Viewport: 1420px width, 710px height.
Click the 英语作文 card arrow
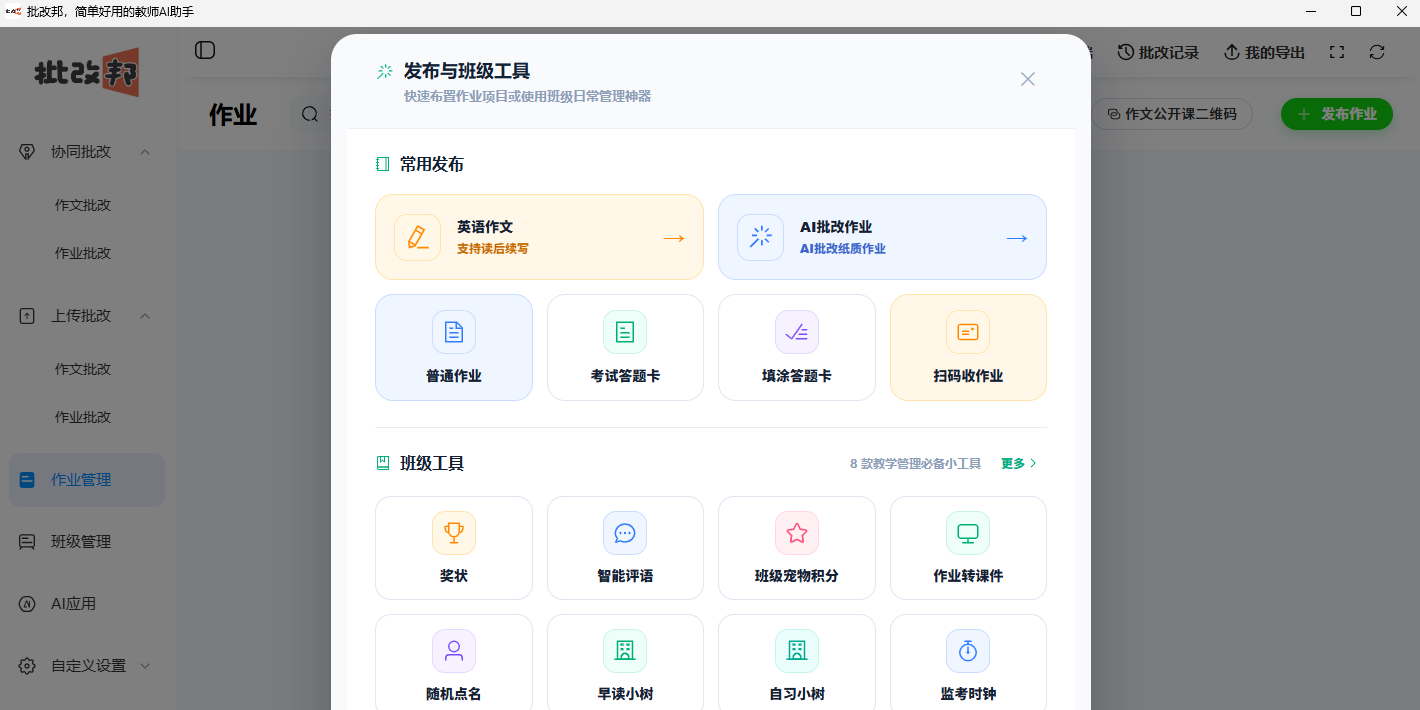point(674,238)
